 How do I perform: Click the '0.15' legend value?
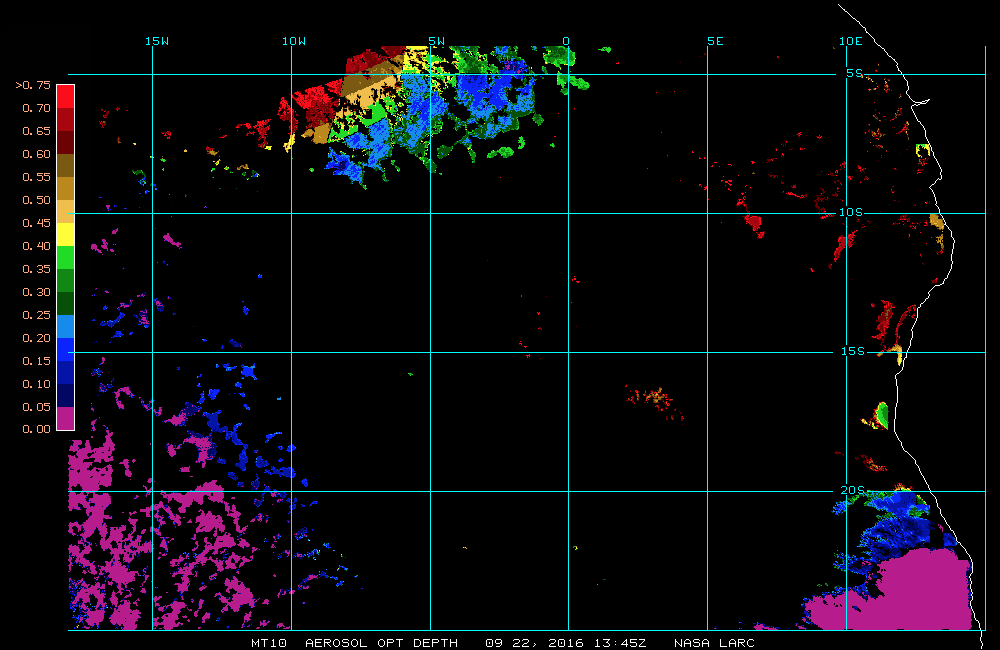pos(36,360)
